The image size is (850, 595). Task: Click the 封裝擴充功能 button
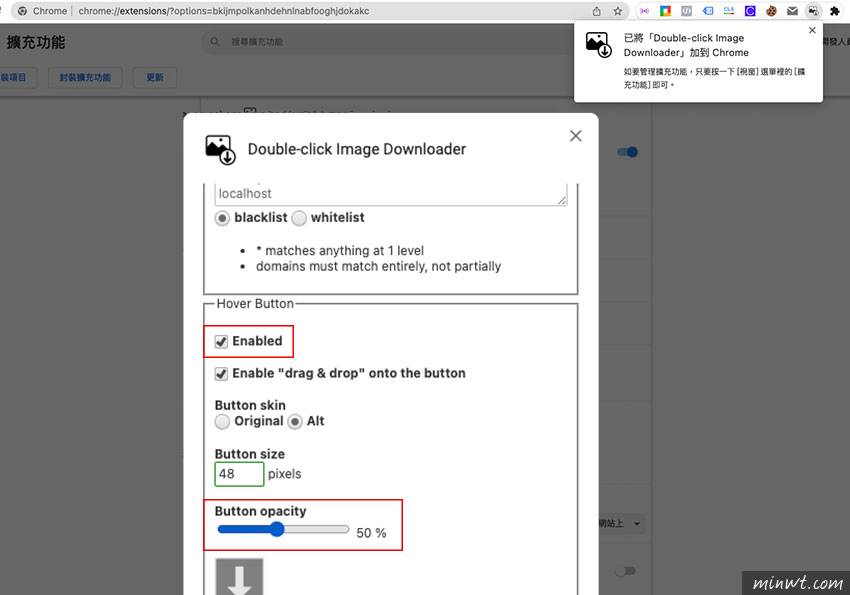[84, 77]
